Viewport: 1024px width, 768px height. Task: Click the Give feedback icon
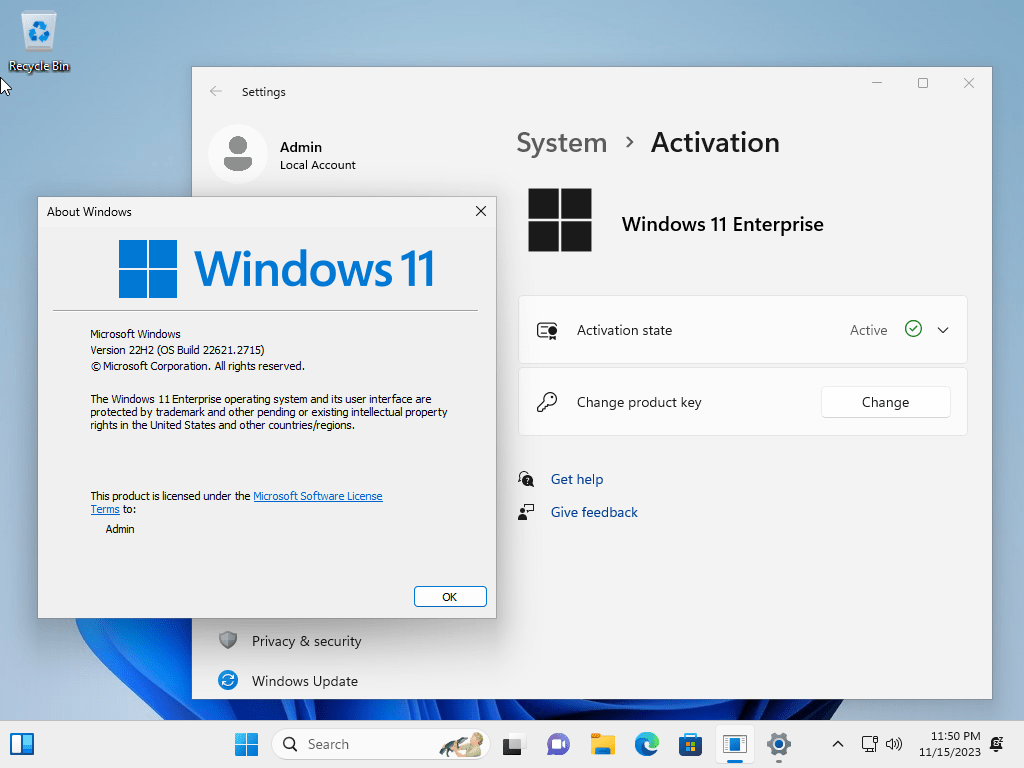[x=526, y=512]
